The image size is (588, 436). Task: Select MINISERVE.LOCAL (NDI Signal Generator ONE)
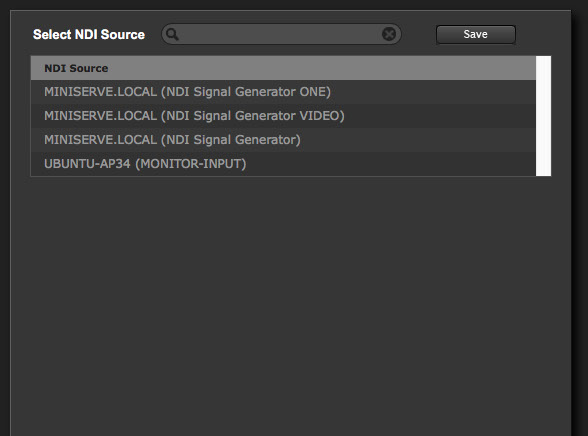click(x=283, y=92)
